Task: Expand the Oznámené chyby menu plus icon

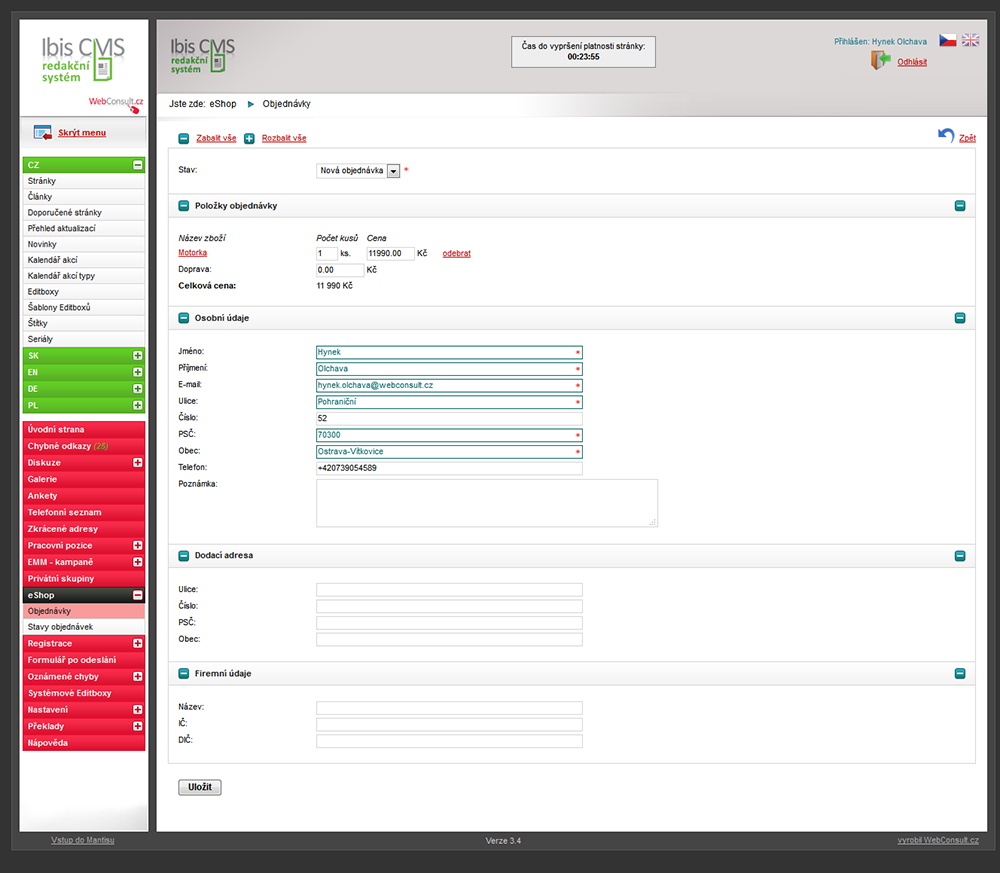Action: coord(137,677)
